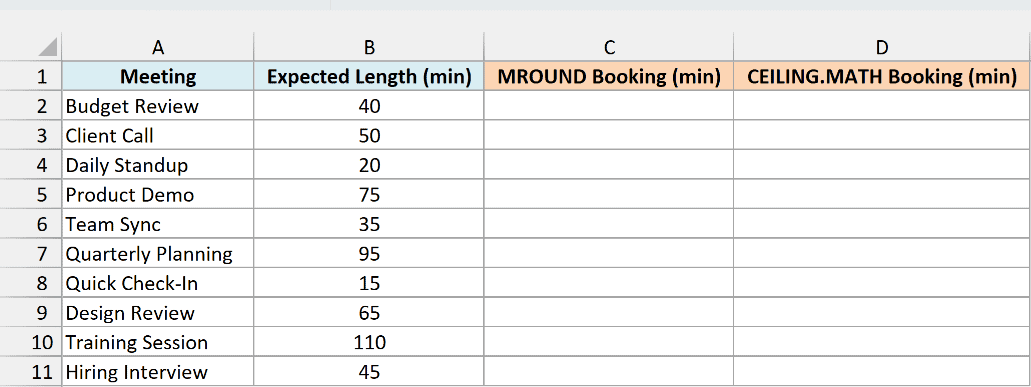Select row 10 header
The height and width of the screenshot is (387, 1031).
(31, 342)
